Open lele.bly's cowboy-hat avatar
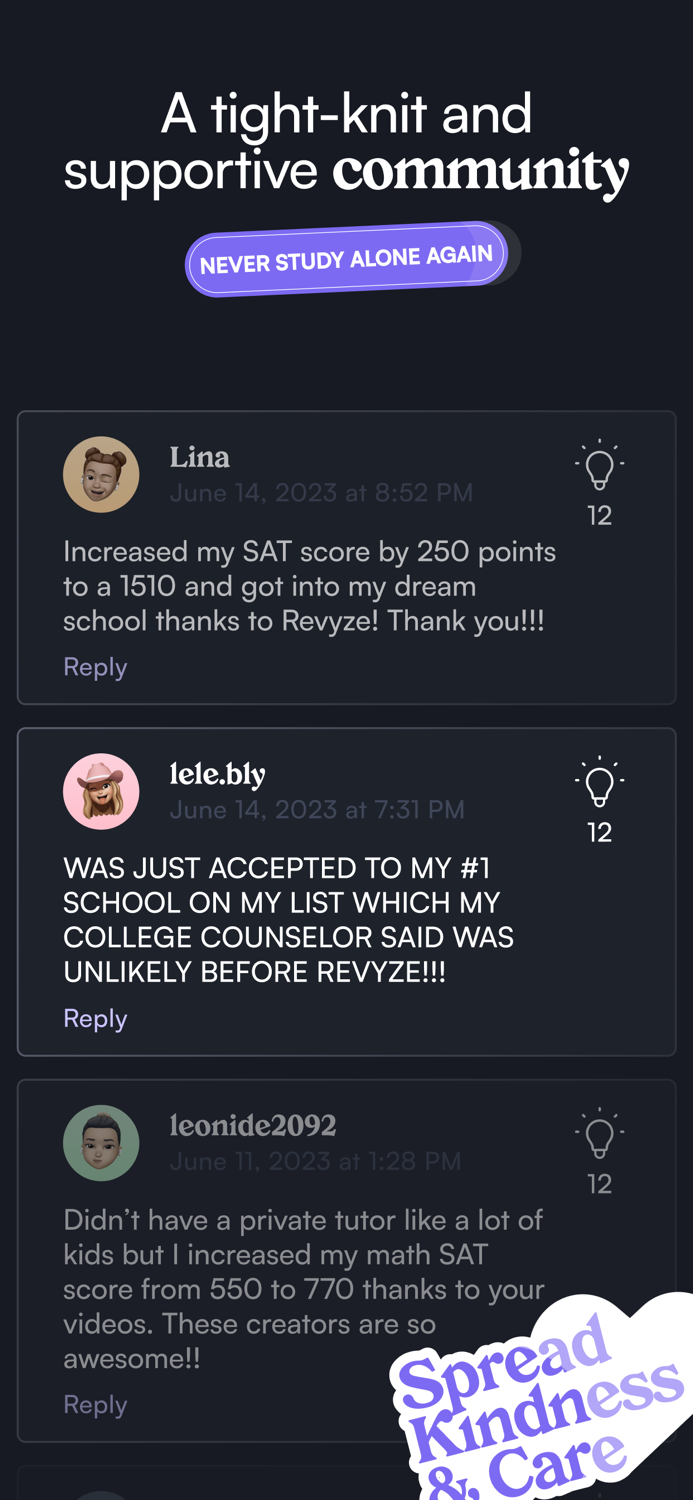This screenshot has width=693, height=1500. point(101,791)
